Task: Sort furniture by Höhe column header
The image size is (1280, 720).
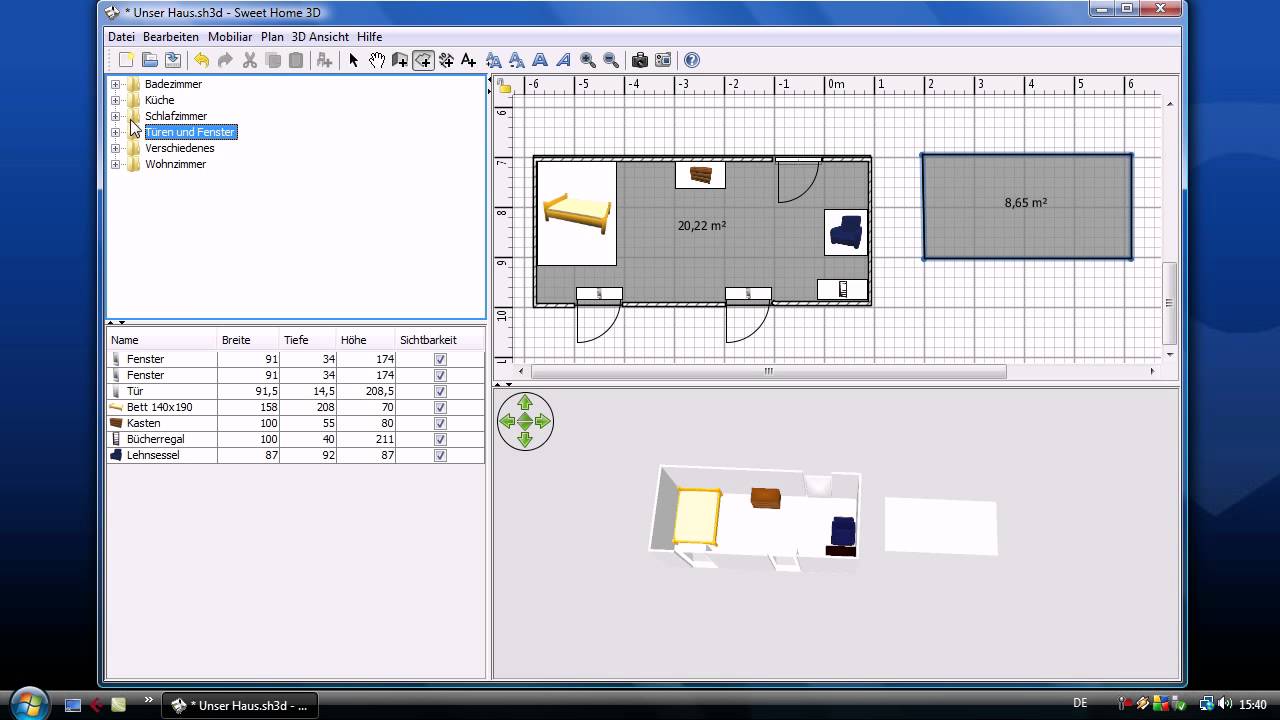Action: pyautogui.click(x=366, y=340)
